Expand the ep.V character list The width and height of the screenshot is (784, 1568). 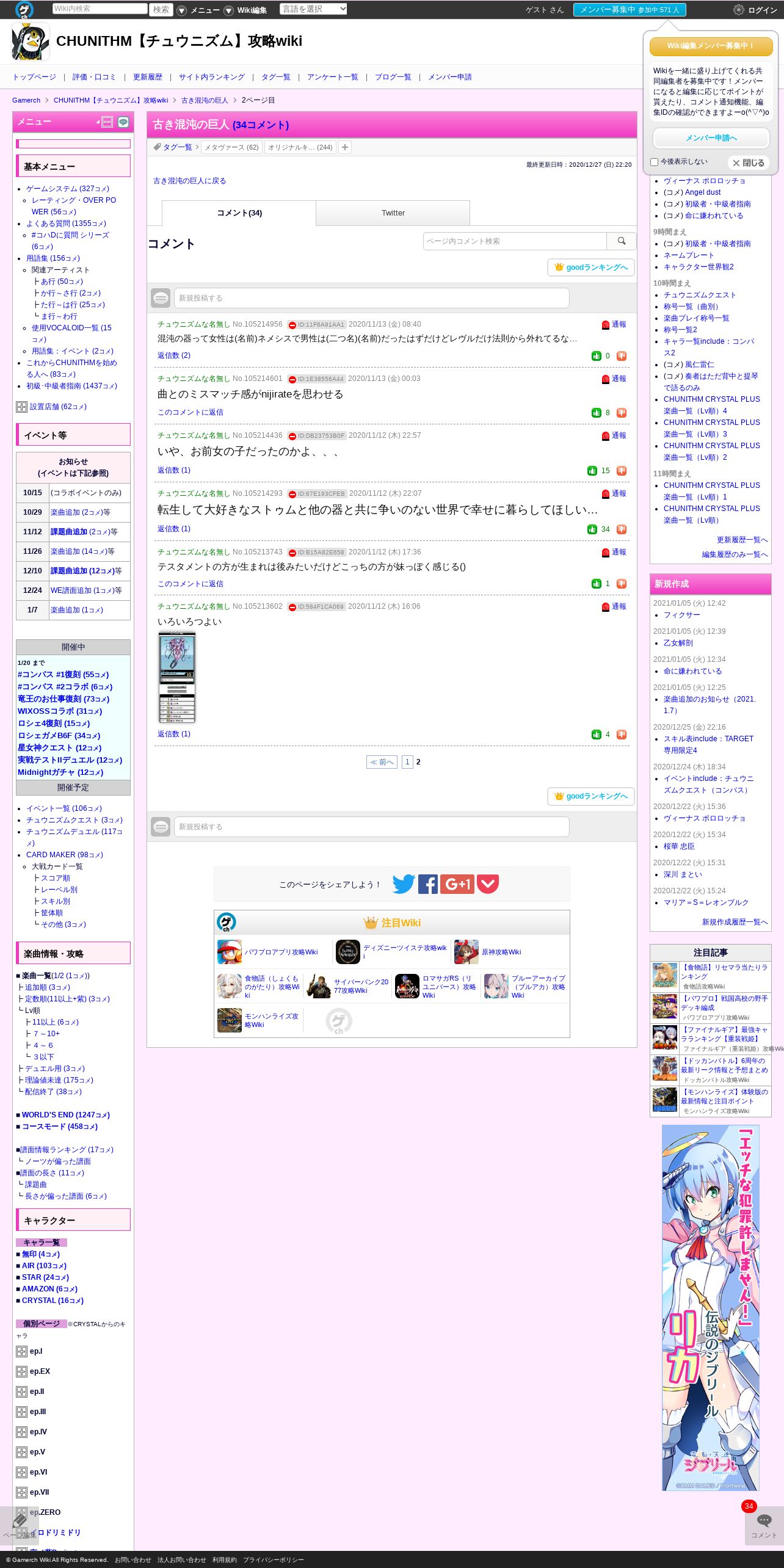point(21,1453)
